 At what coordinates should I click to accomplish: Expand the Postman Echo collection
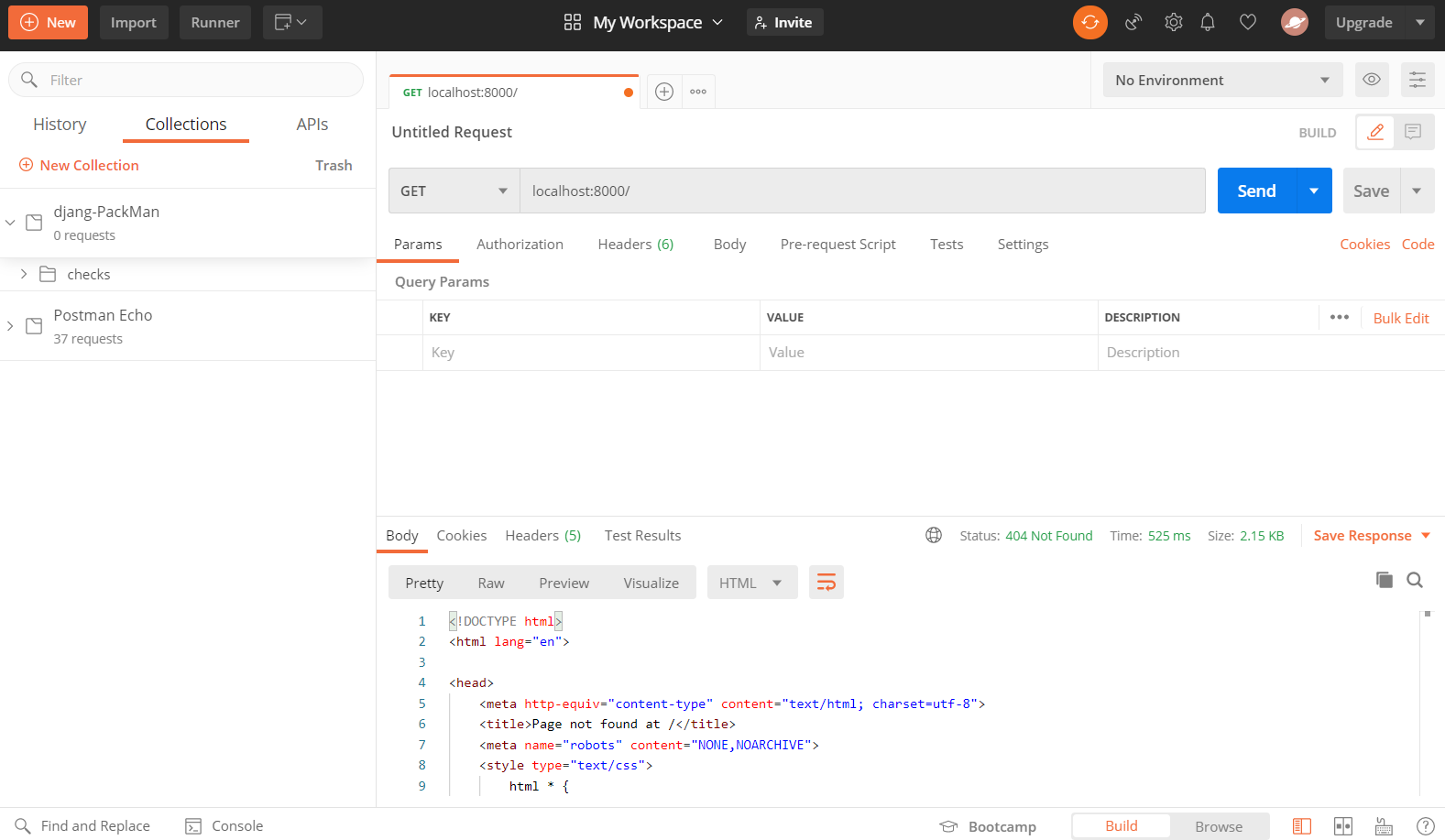pyautogui.click(x=10, y=326)
